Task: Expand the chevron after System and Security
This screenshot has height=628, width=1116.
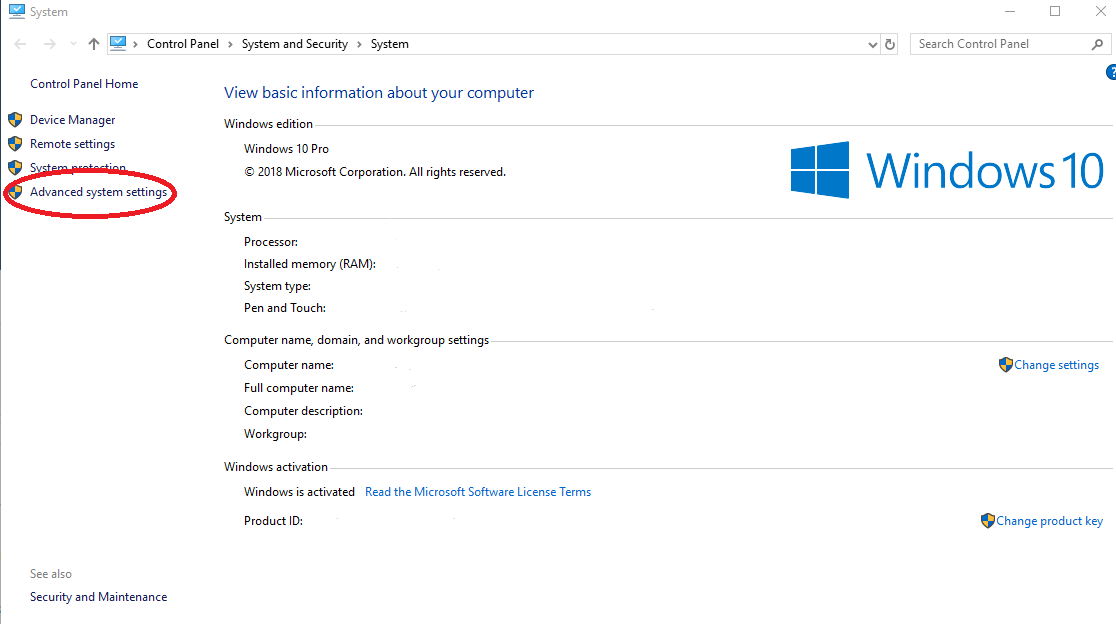Action: click(359, 44)
